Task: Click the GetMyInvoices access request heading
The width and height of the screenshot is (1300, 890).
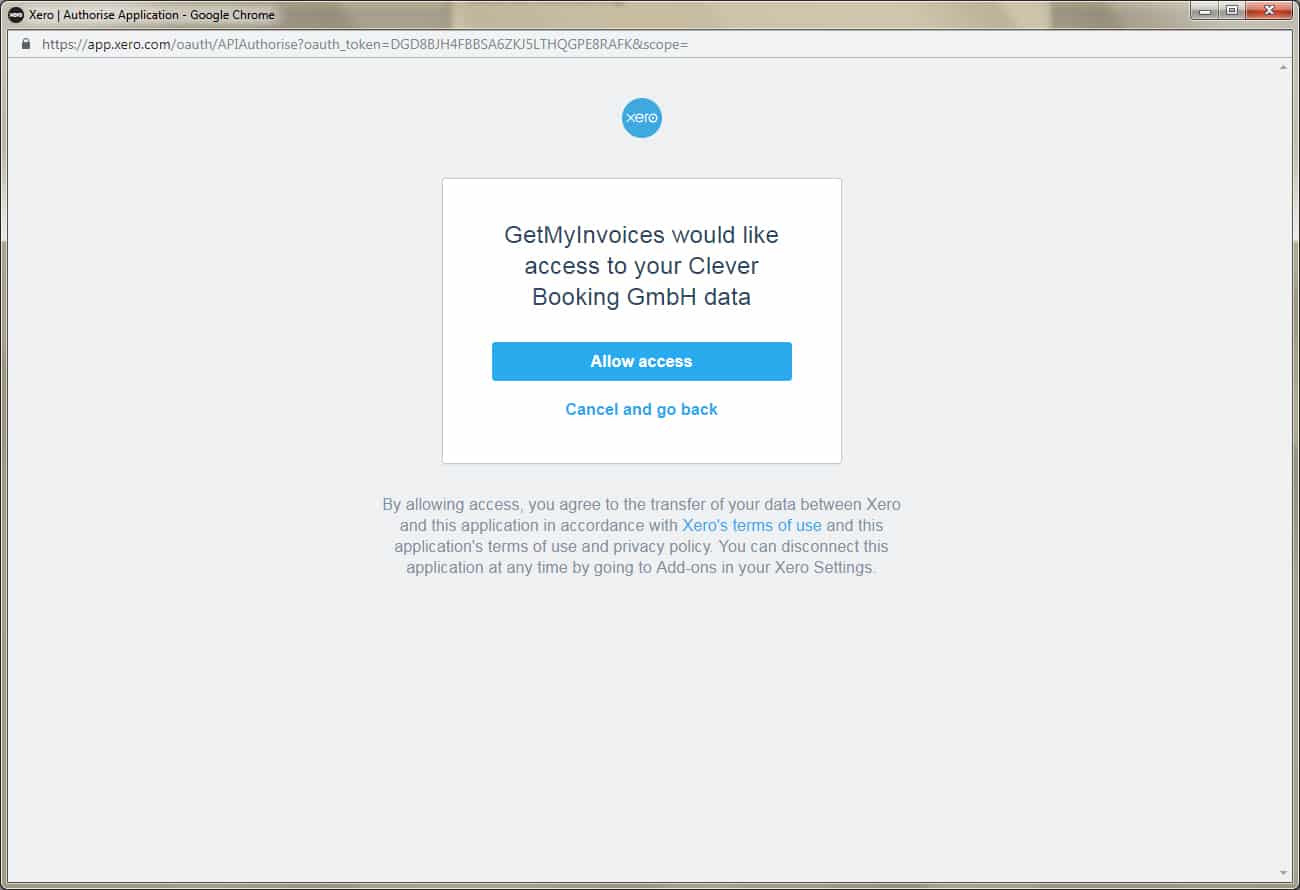Action: 641,266
